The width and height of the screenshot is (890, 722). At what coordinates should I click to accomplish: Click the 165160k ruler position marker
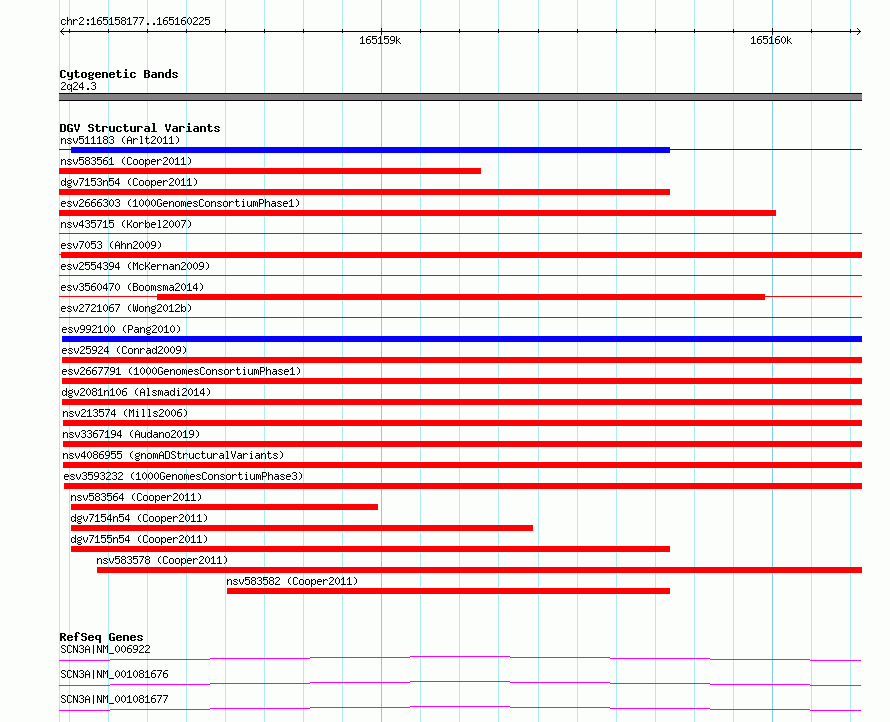tap(771, 40)
